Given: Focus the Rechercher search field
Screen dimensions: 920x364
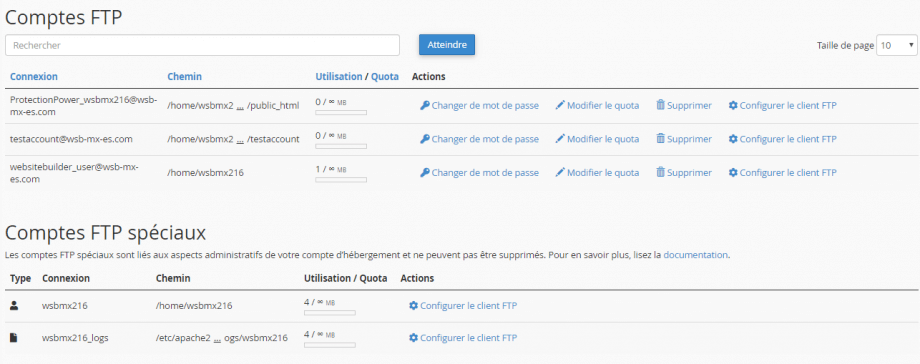Looking at the screenshot, I should [202, 45].
